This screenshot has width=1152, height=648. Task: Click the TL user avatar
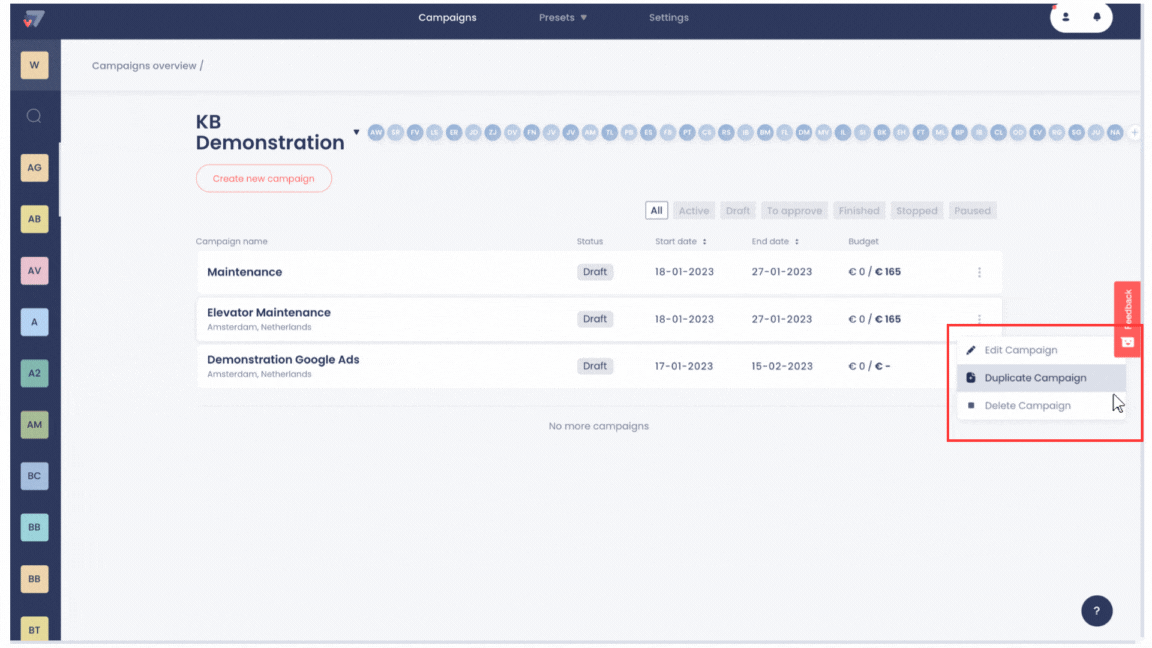point(609,132)
